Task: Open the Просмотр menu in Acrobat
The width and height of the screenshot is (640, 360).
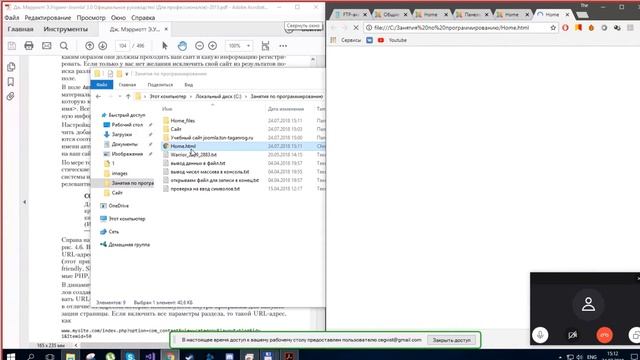Action: pos(91,18)
